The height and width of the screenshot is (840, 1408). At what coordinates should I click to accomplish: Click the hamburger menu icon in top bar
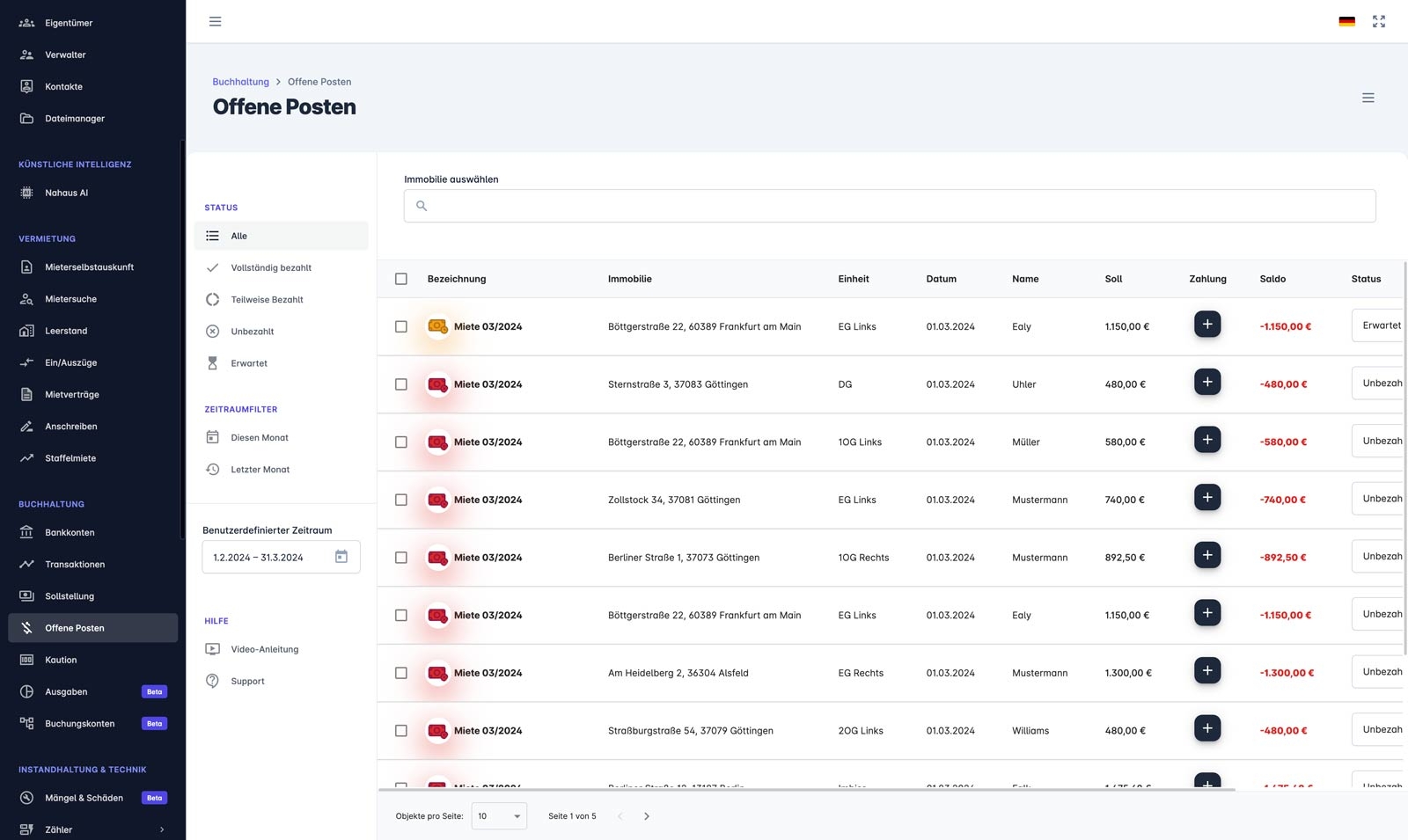pos(215,21)
